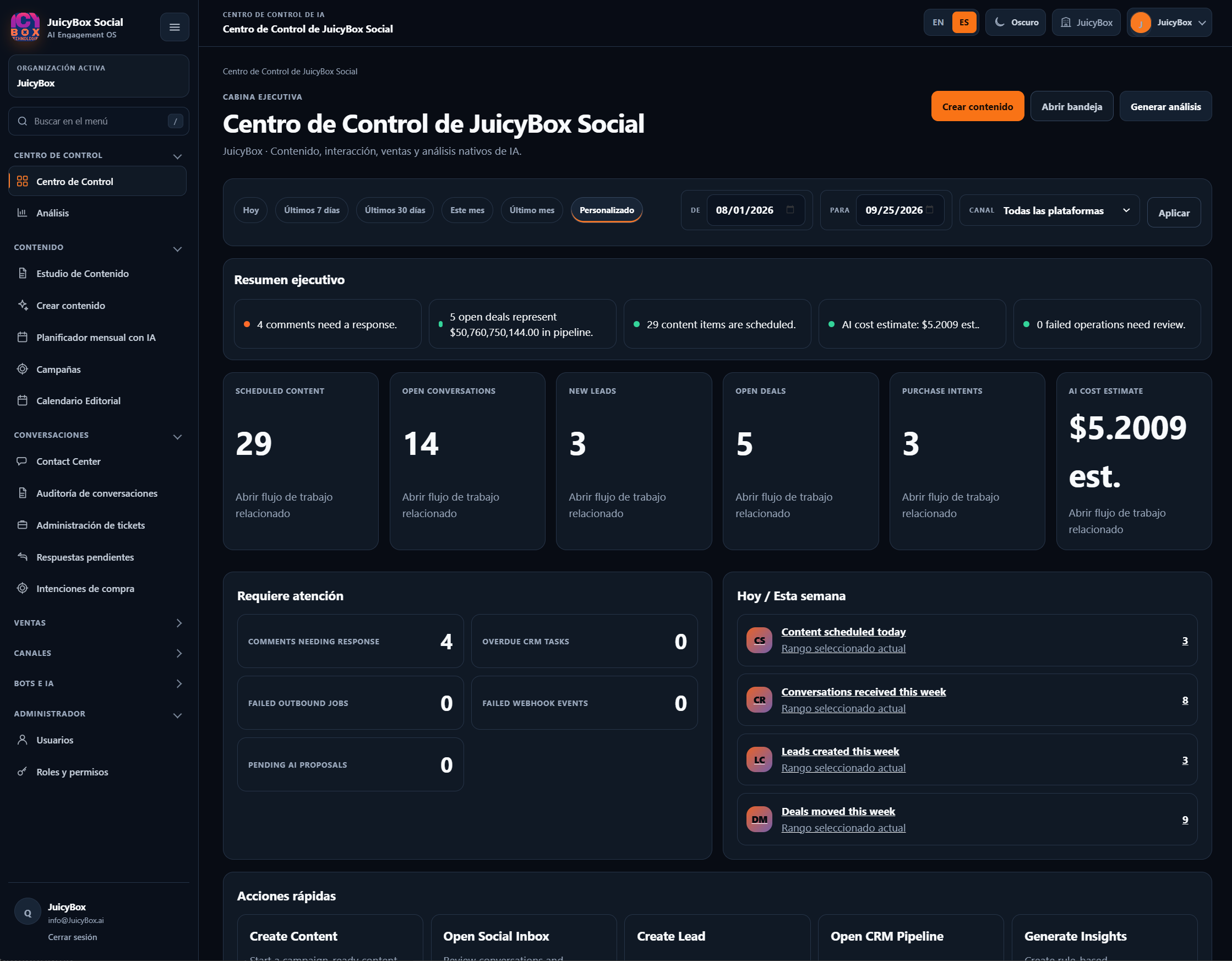1232x961 pixels.
Task: Select the ES language toggle
Action: tap(964, 23)
